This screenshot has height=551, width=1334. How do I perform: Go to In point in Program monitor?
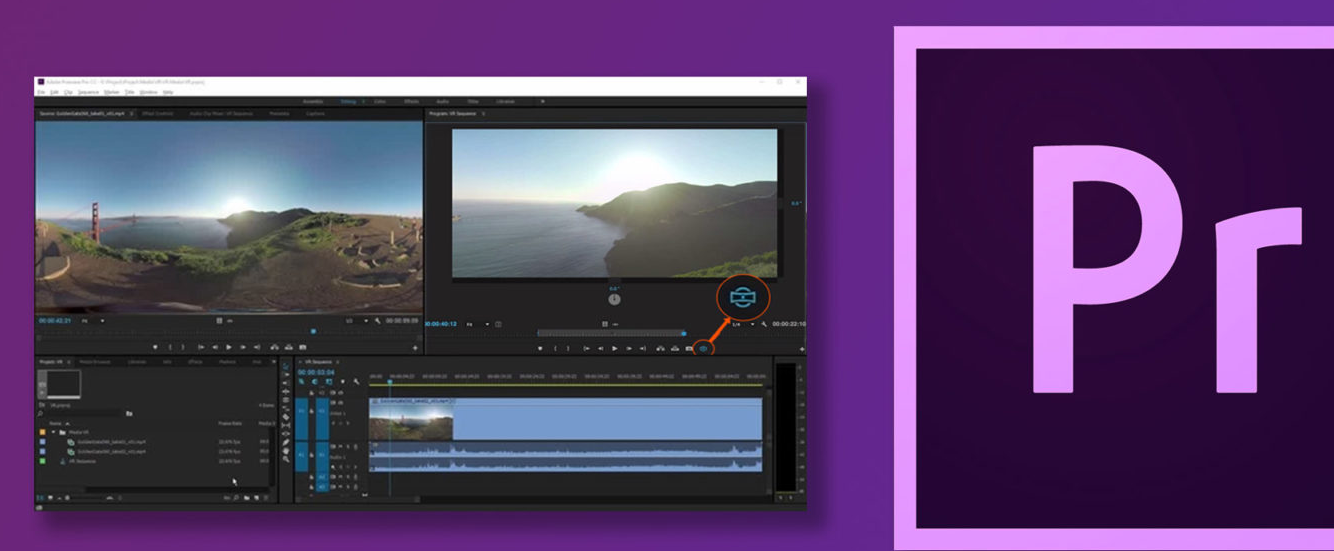click(x=587, y=348)
